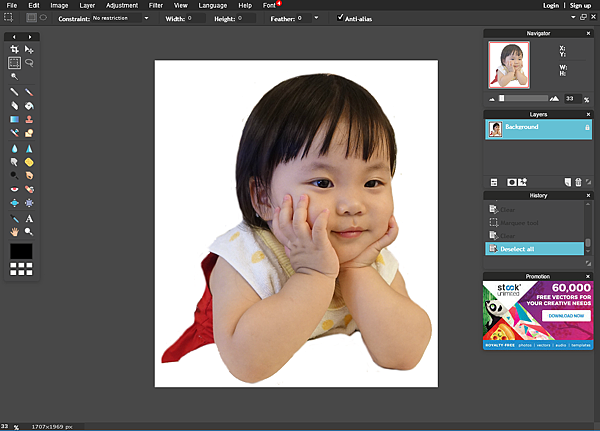Unlock the Background layer lock icon
This screenshot has height=431, width=600.
pyautogui.click(x=587, y=127)
